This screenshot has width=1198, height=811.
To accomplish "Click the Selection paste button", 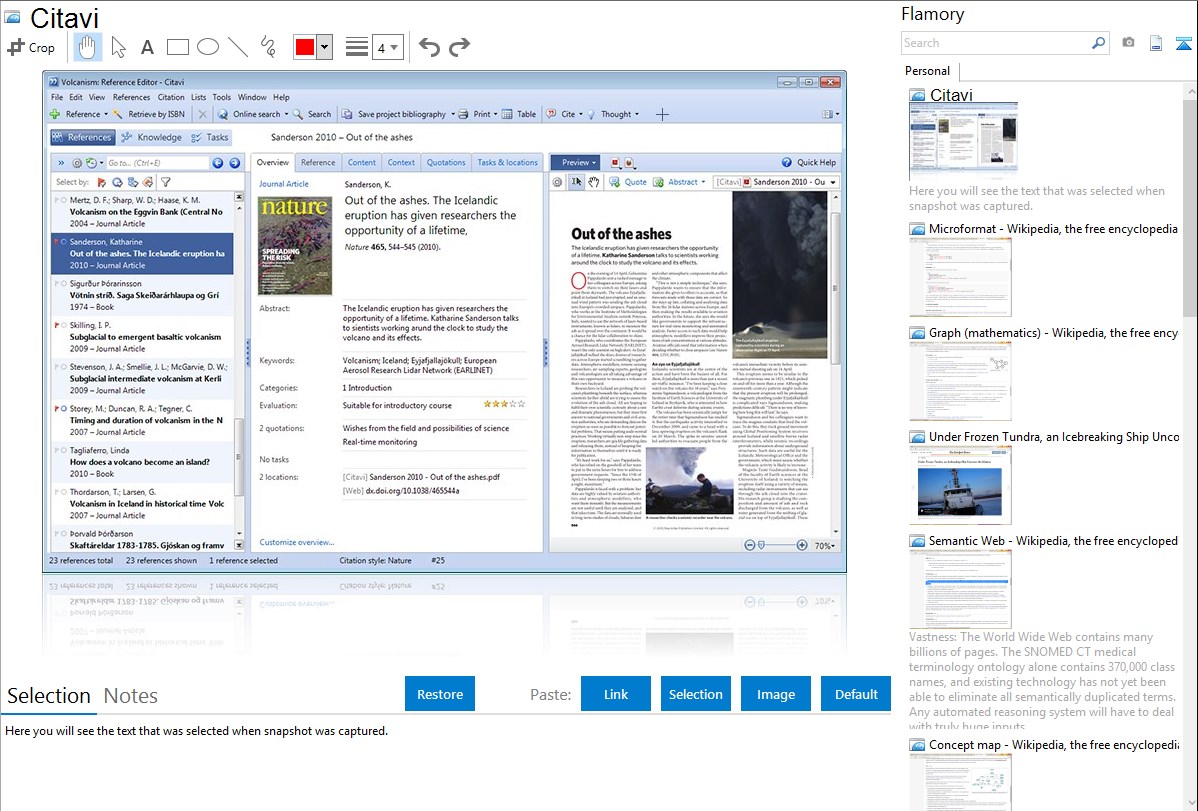I will 695,694.
